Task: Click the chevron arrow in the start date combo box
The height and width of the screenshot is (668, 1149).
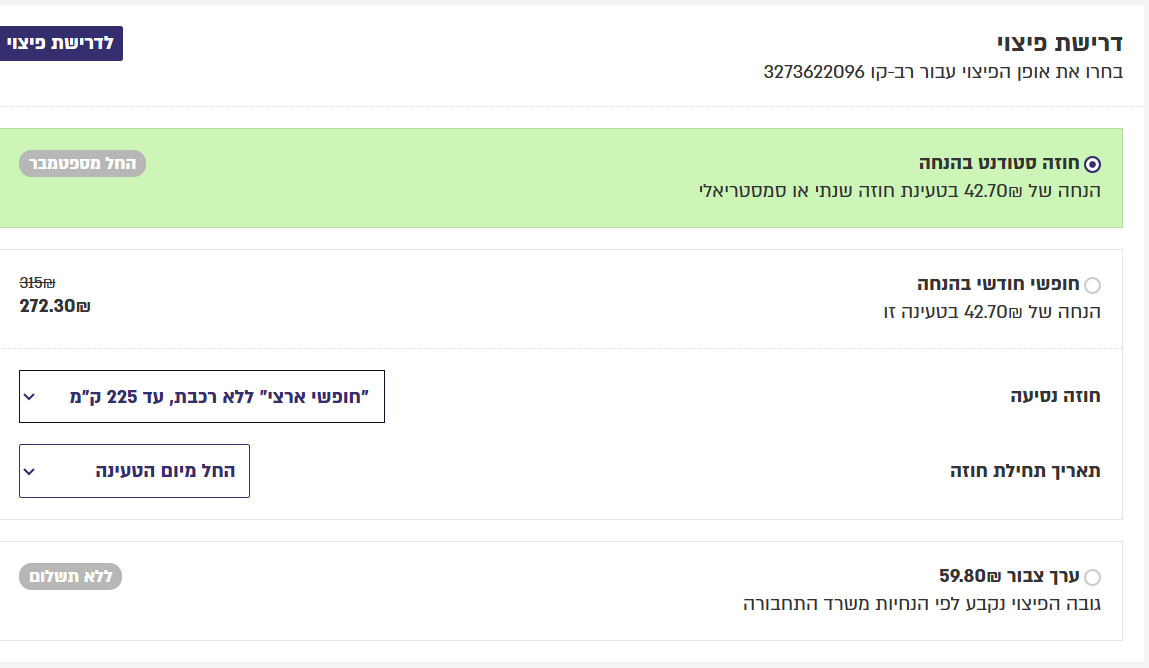Action: [30, 472]
